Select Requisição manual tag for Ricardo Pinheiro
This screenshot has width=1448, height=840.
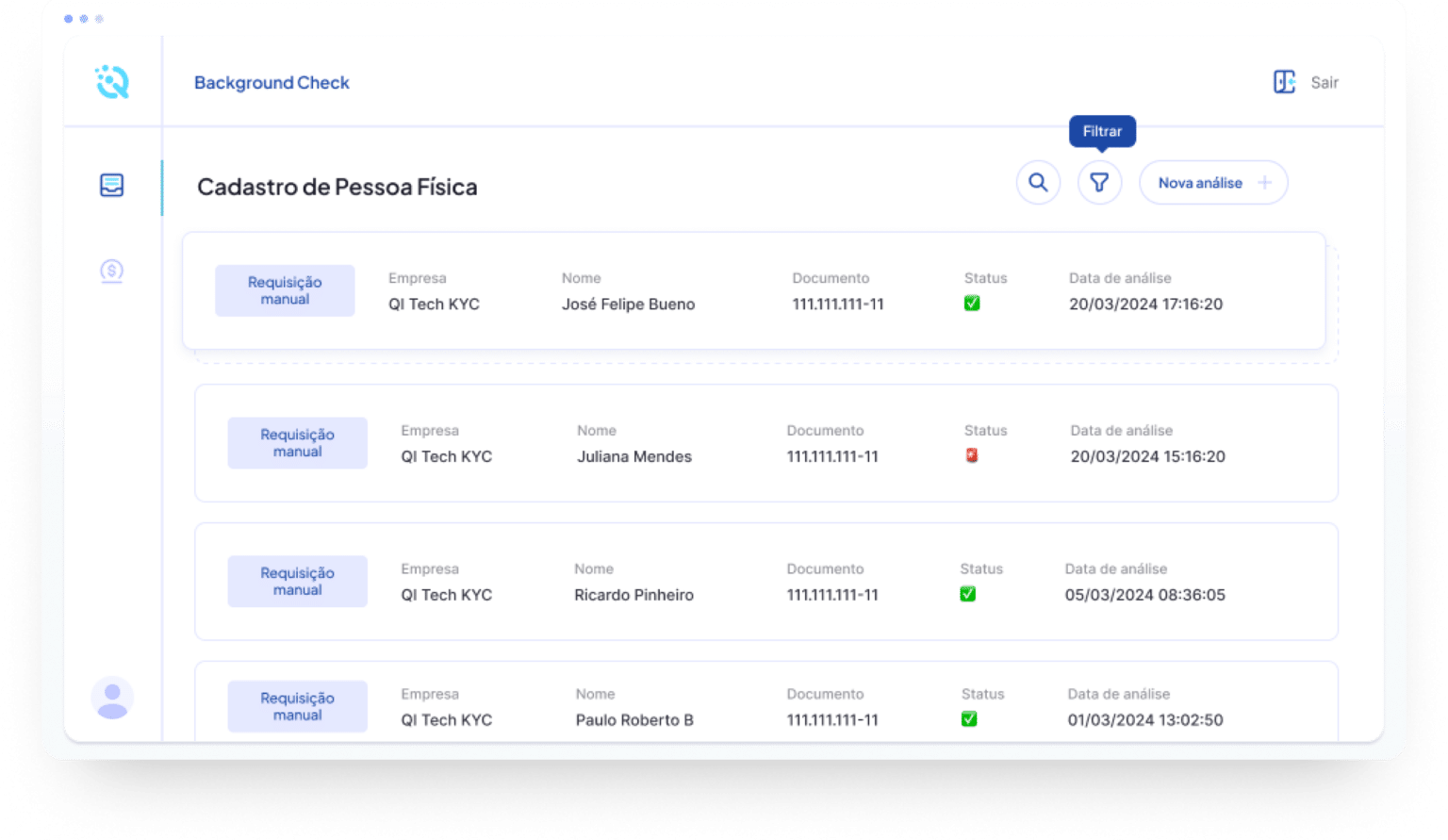(x=297, y=582)
